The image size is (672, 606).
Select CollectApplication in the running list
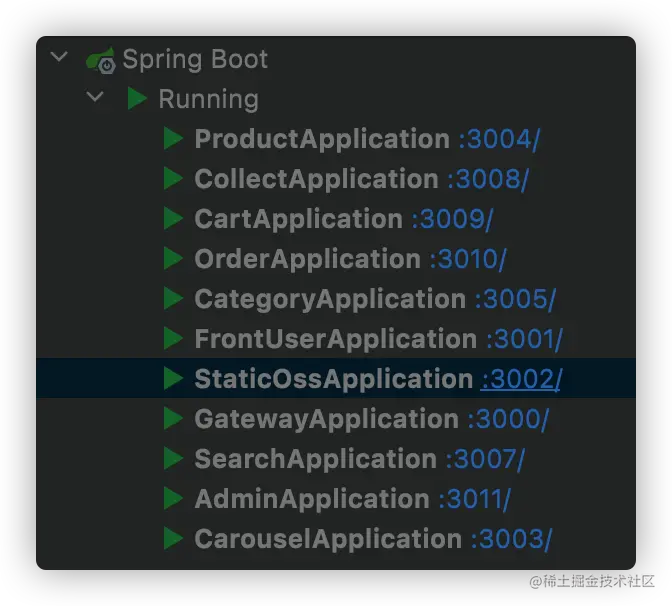click(x=316, y=179)
